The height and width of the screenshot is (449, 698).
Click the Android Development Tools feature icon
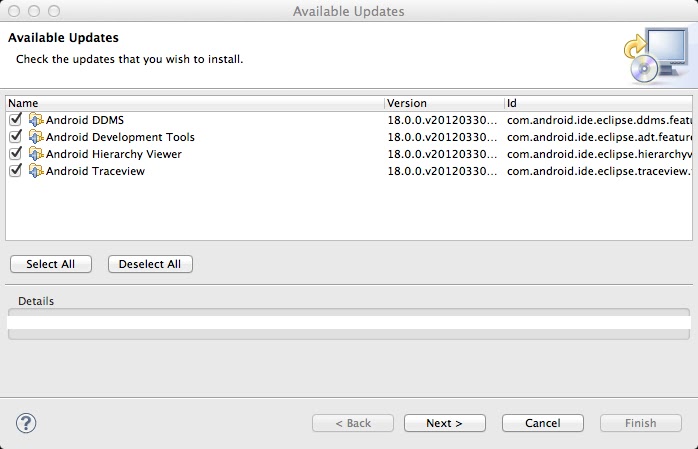click(x=36, y=137)
